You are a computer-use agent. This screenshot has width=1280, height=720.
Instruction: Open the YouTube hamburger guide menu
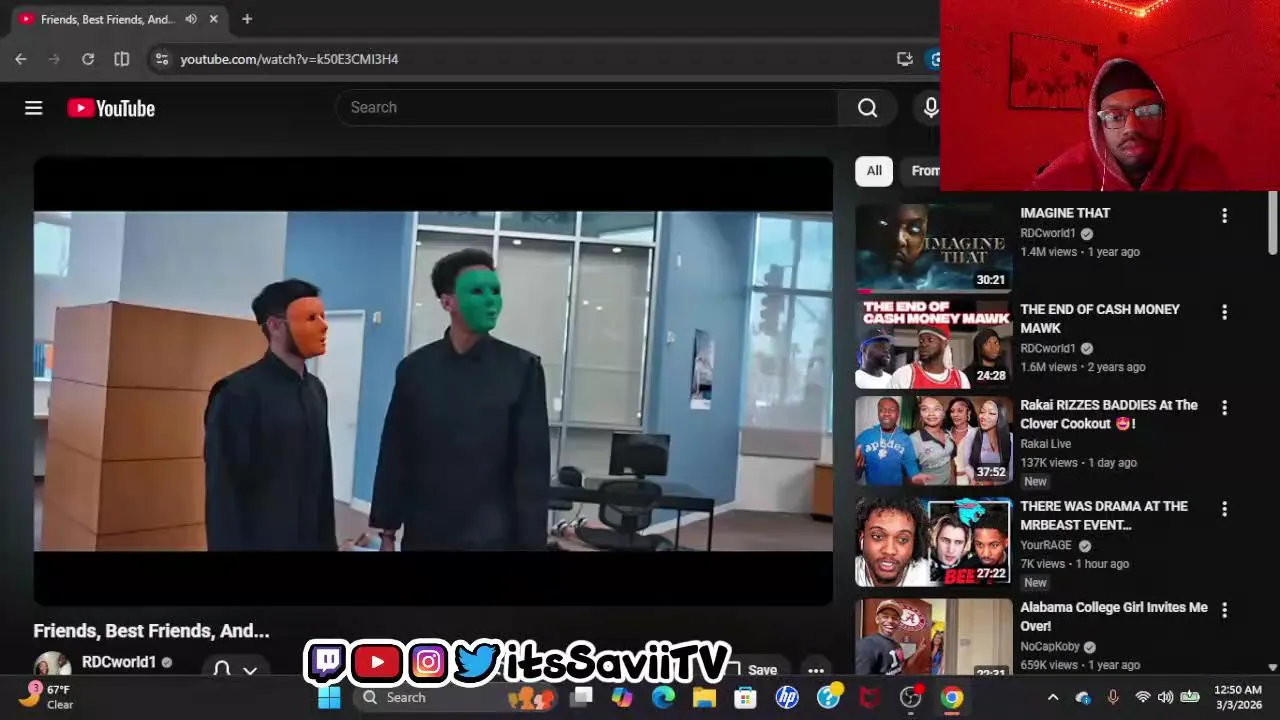(x=34, y=108)
